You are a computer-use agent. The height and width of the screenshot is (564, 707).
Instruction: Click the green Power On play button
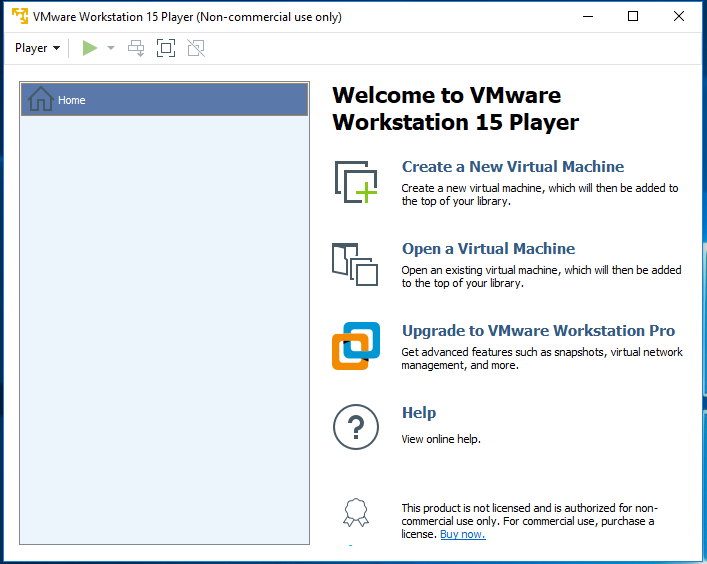pos(90,48)
